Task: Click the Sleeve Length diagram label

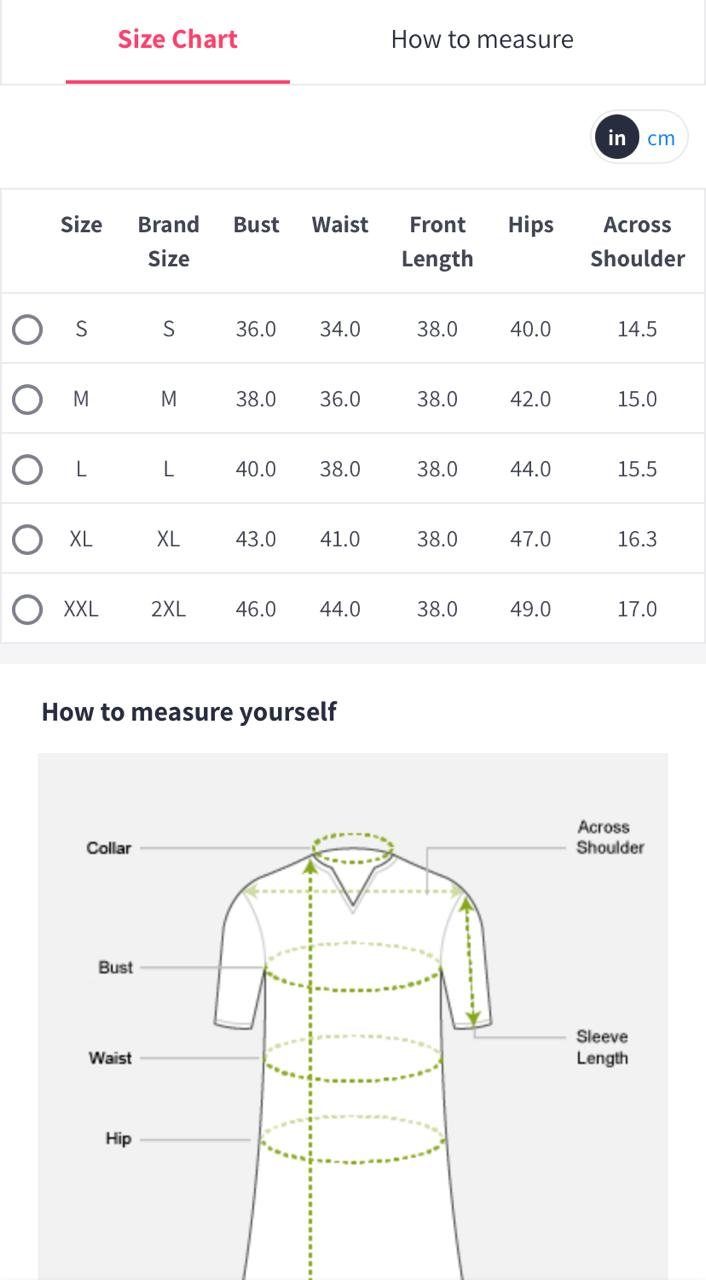Action: point(602,1047)
